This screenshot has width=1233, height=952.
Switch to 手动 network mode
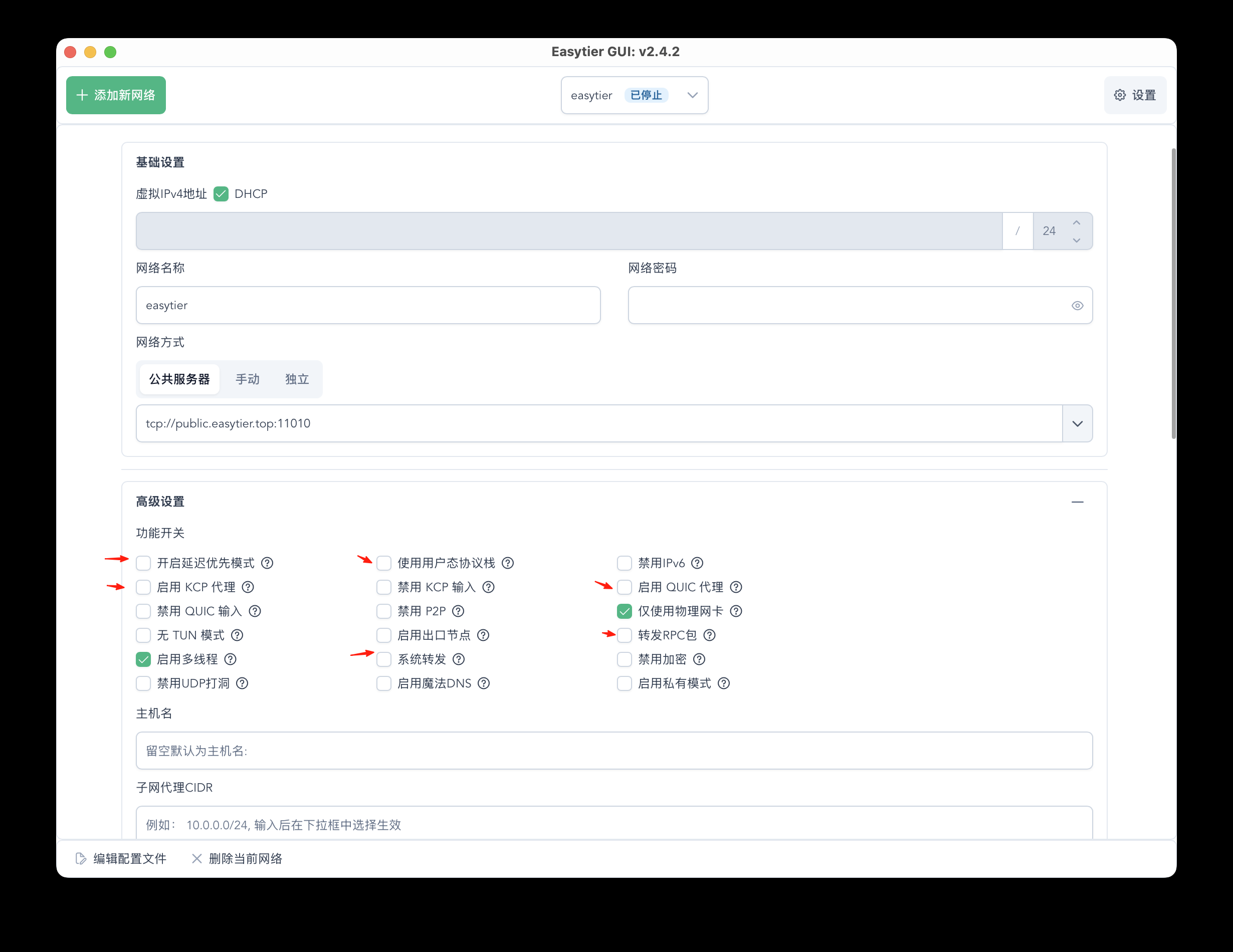point(247,379)
